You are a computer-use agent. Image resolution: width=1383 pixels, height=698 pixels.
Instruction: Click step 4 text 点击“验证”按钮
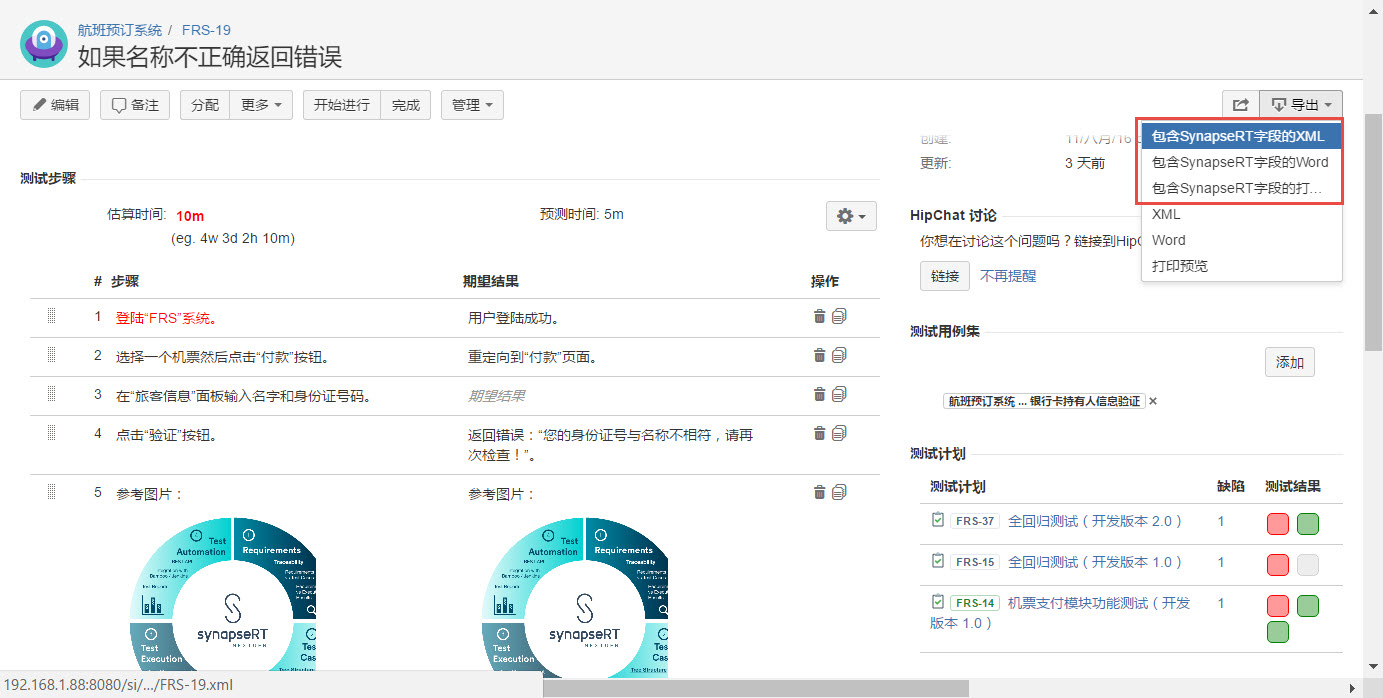tap(166, 435)
